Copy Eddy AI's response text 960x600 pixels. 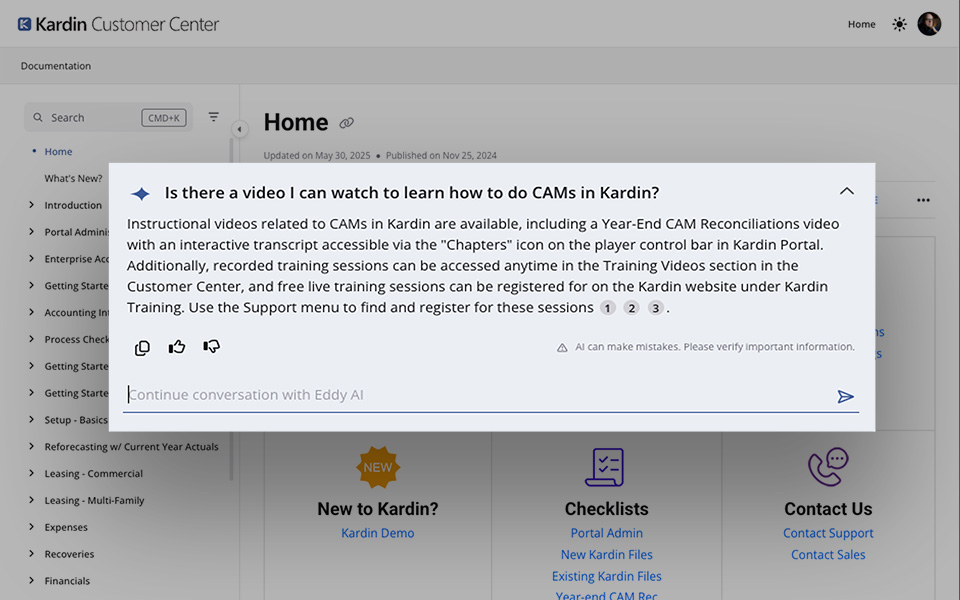tap(142, 347)
